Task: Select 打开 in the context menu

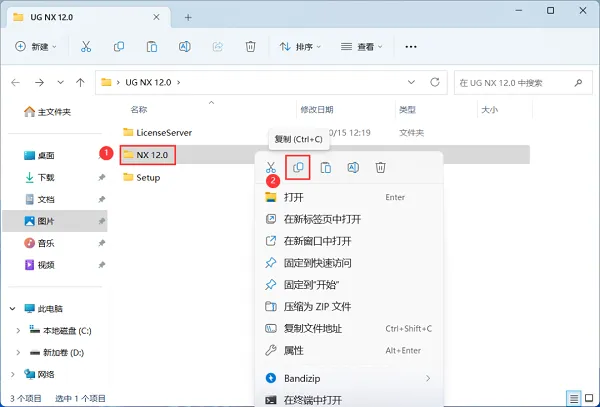Action: click(x=349, y=197)
